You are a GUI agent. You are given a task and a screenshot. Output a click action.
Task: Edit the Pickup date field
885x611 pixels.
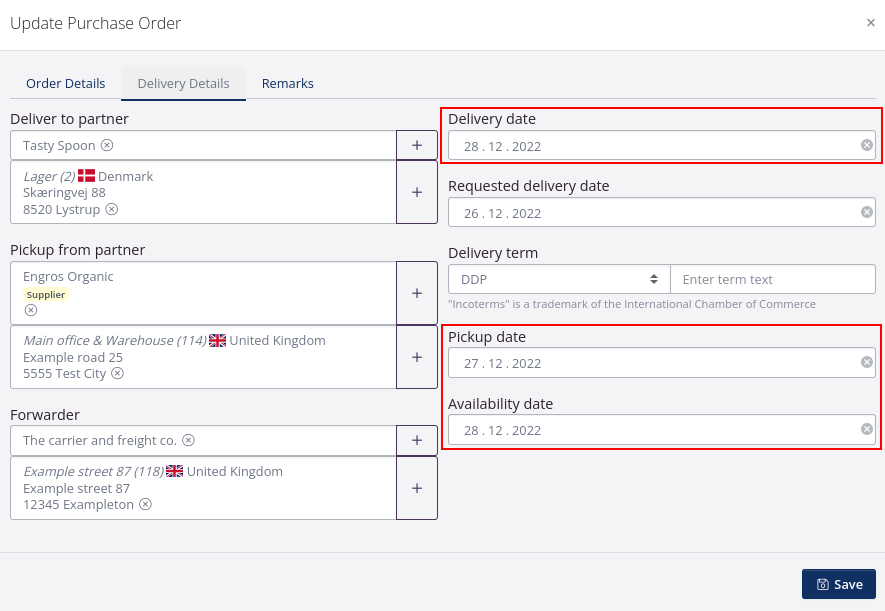pos(650,363)
